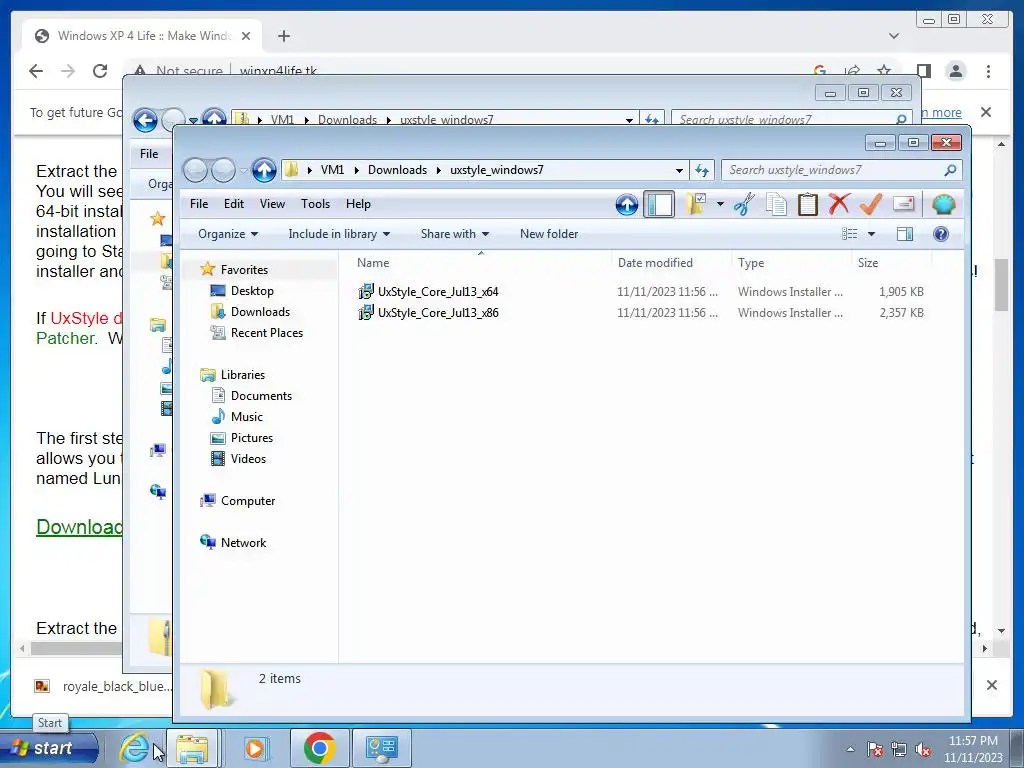
Task: Click the Paste clipboard icon
Action: [808, 204]
